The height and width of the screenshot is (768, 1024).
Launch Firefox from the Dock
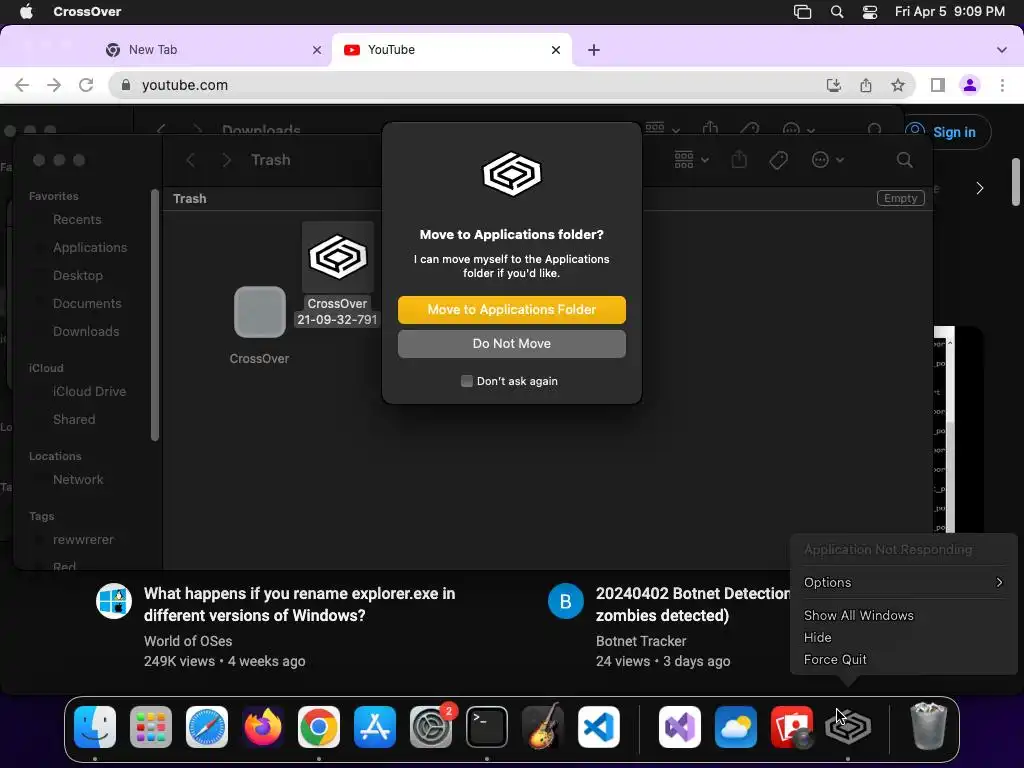[x=263, y=727]
